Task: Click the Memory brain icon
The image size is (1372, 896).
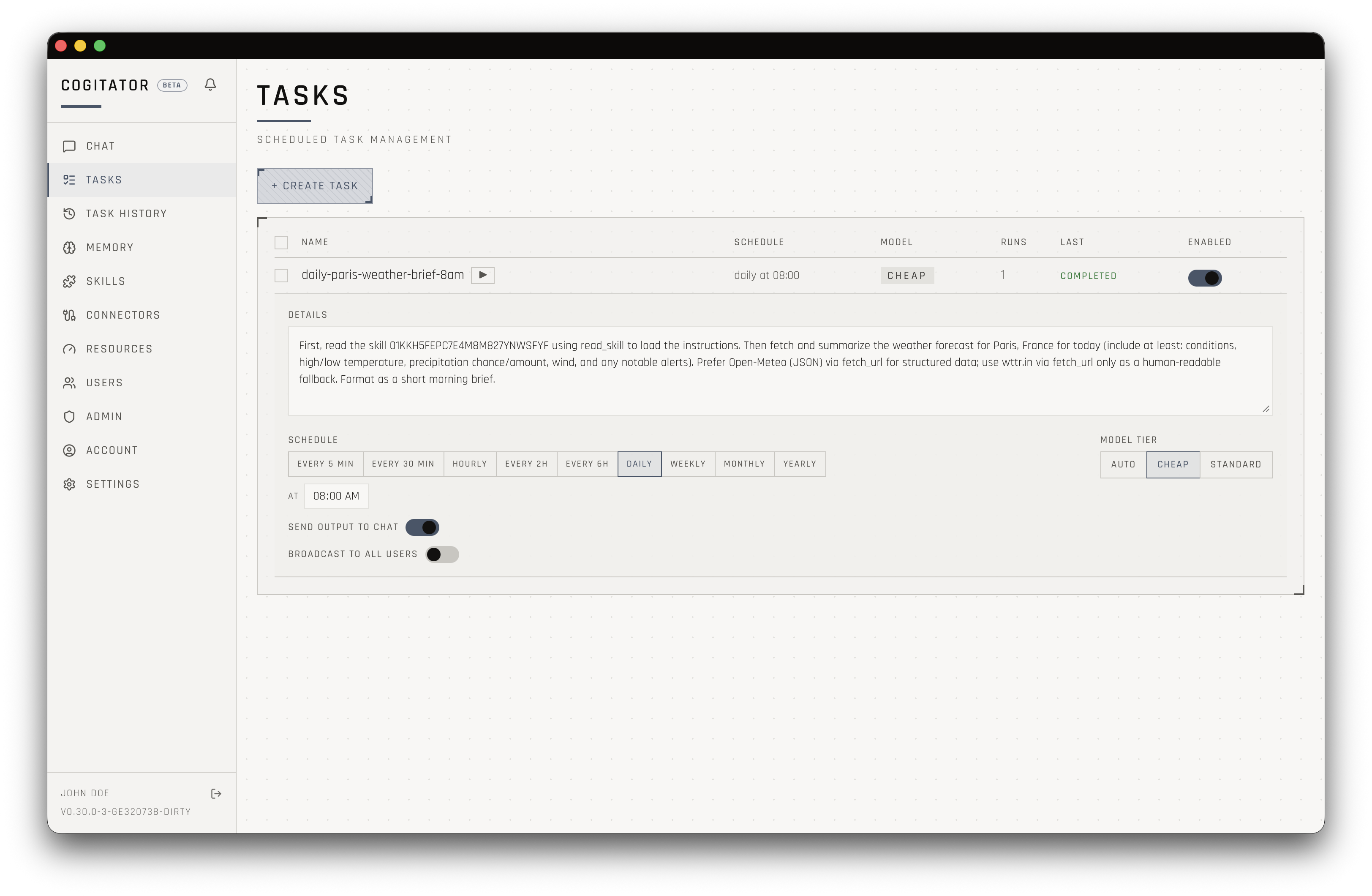Action: point(69,248)
